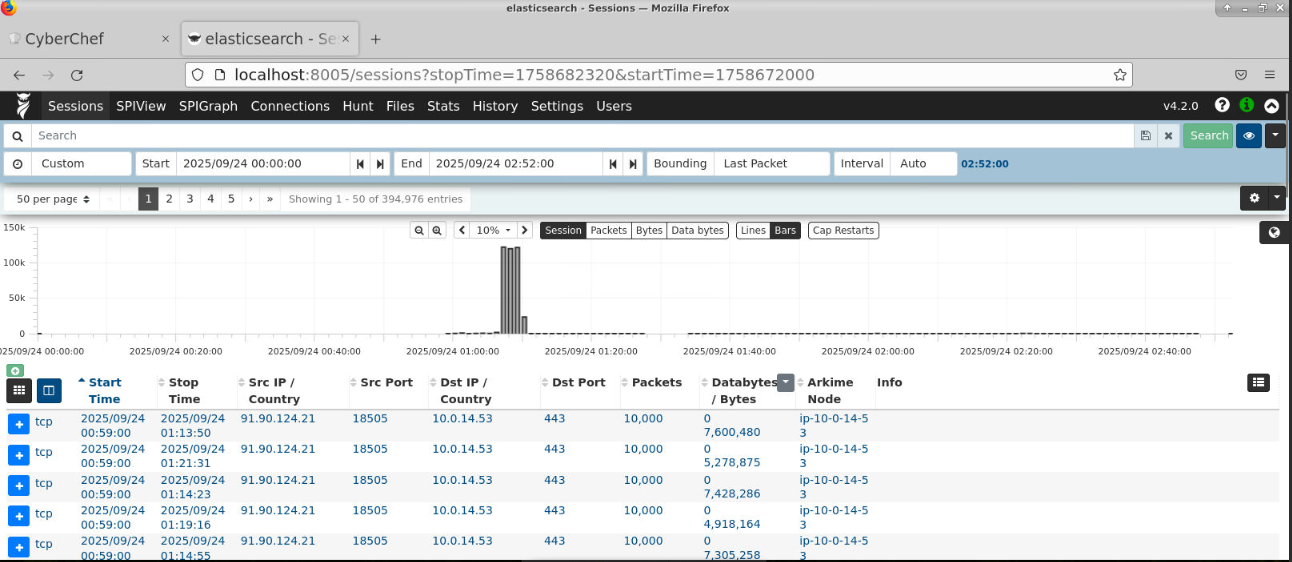The image size is (1292, 562).
Task: Click the save search floppy disk icon
Action: [x=1145, y=136]
